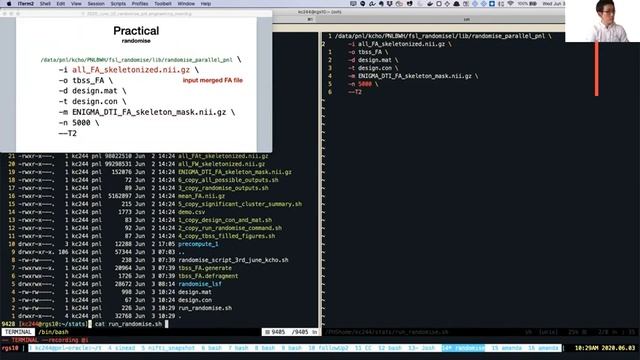Select tmux window 11 CC
Image resolution: width=640 pixels, height=360 pixels.
pyautogui.click(x=363, y=348)
